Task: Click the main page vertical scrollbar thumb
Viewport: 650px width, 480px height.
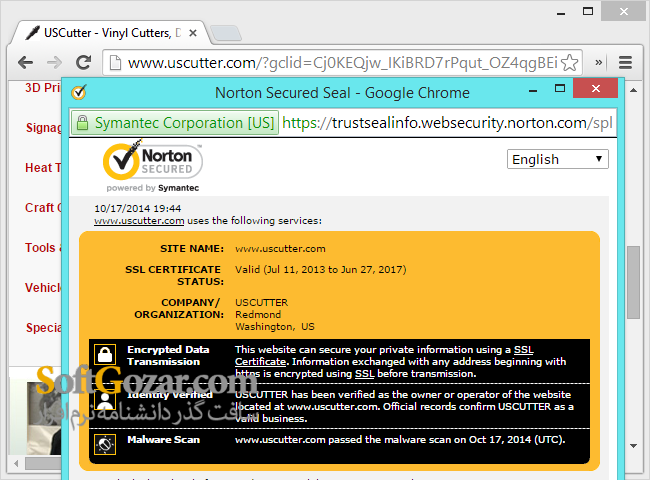Action: pos(633,282)
